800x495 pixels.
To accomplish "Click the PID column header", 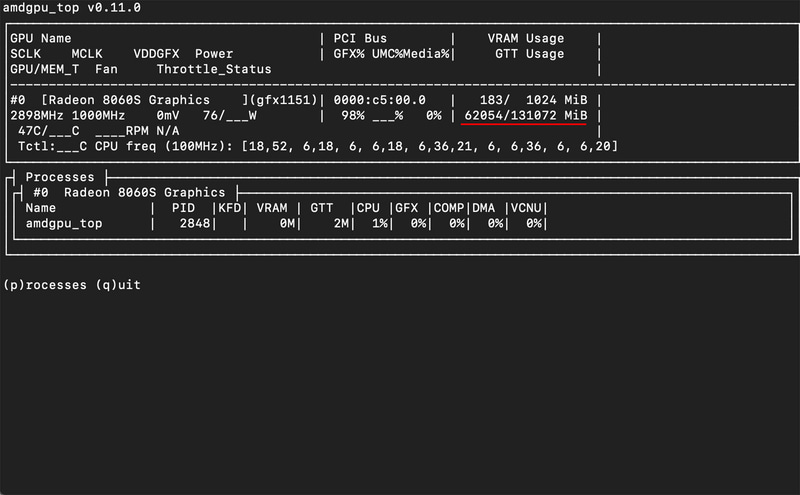I will (x=183, y=208).
